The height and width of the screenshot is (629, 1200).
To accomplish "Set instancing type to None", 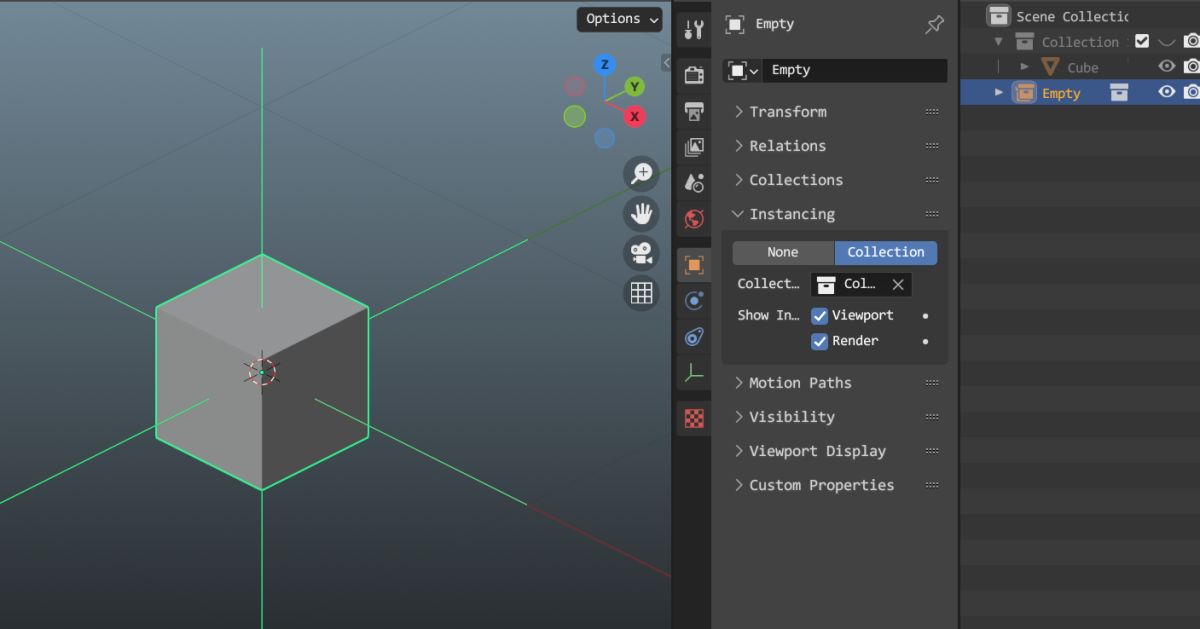I will [783, 253].
